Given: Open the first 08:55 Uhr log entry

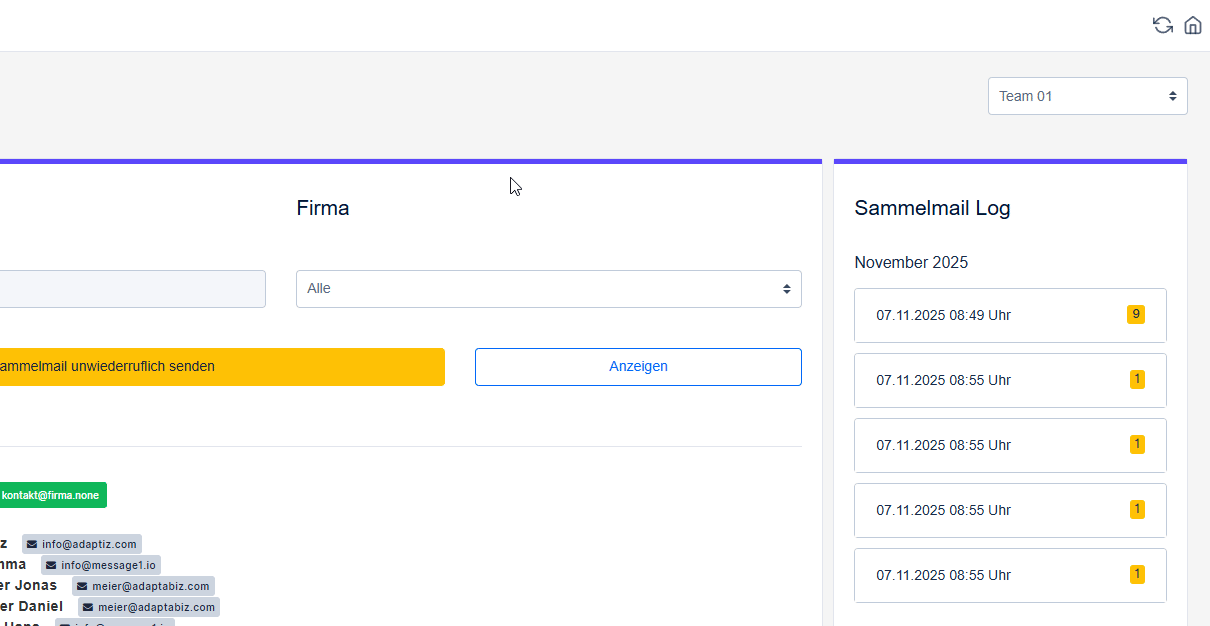Looking at the screenshot, I should tap(1010, 381).
